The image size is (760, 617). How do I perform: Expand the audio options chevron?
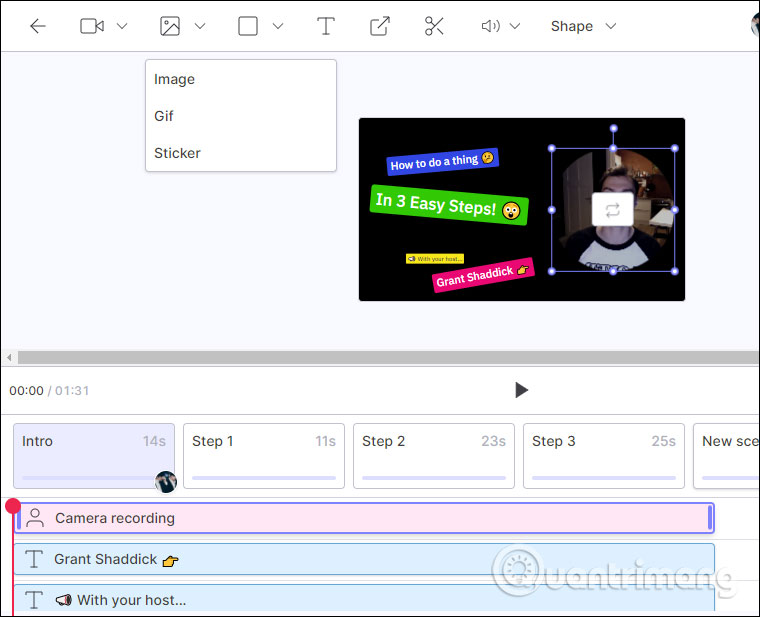pyautogui.click(x=515, y=27)
